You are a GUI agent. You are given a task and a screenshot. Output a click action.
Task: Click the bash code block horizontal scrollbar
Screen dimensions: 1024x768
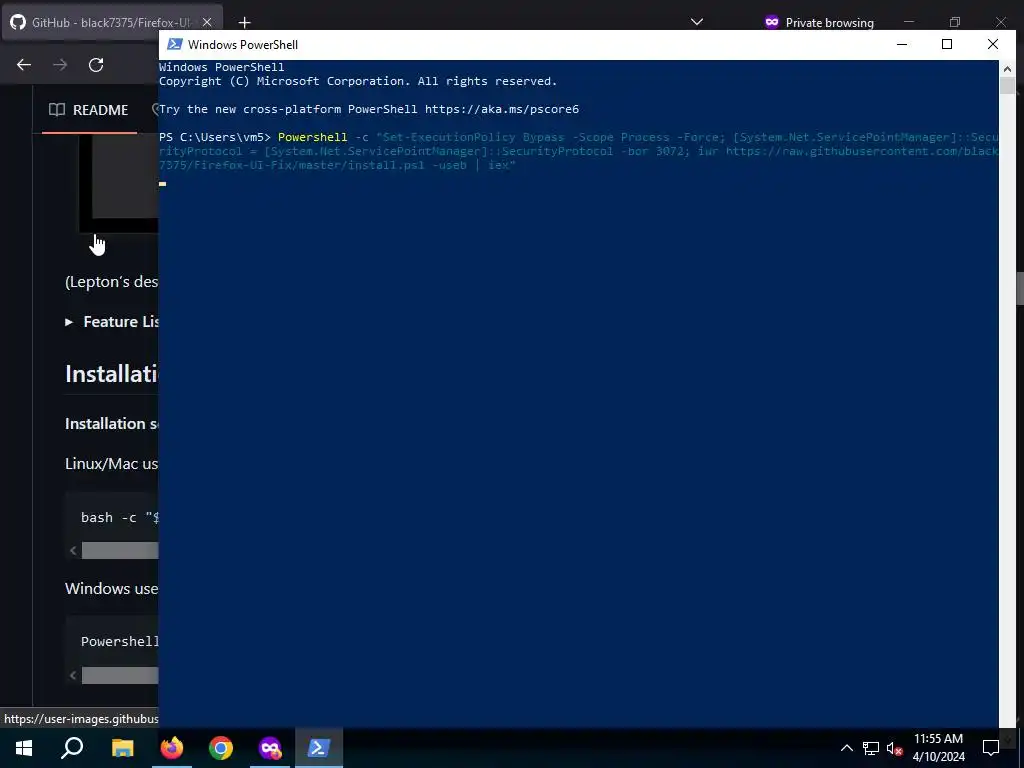(x=120, y=551)
